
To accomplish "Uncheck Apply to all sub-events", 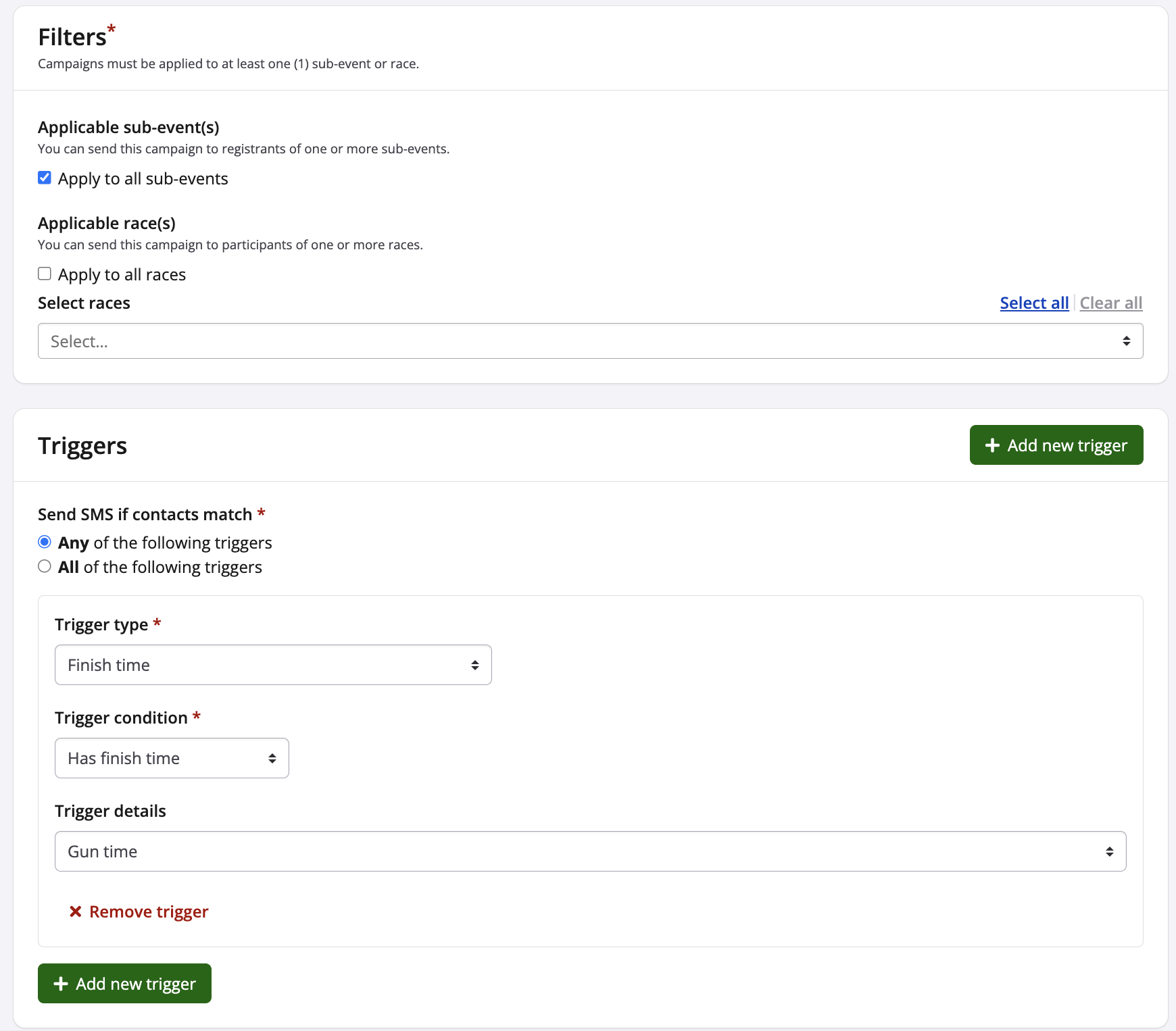I will point(45,178).
